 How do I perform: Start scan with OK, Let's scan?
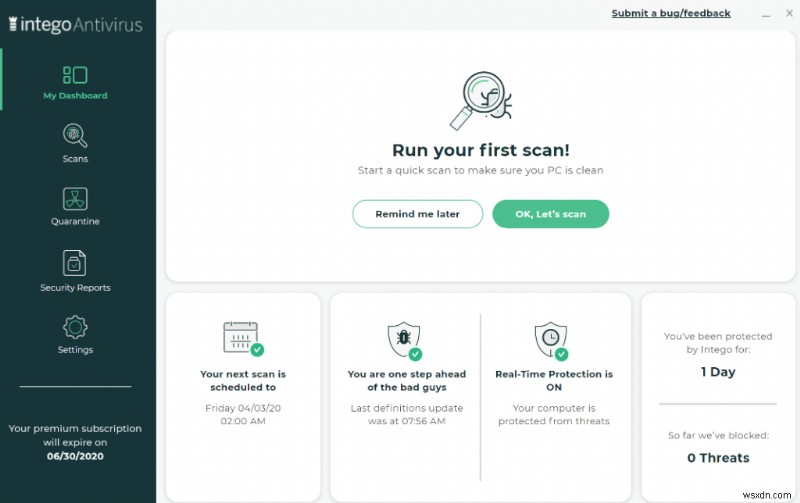pyautogui.click(x=551, y=214)
